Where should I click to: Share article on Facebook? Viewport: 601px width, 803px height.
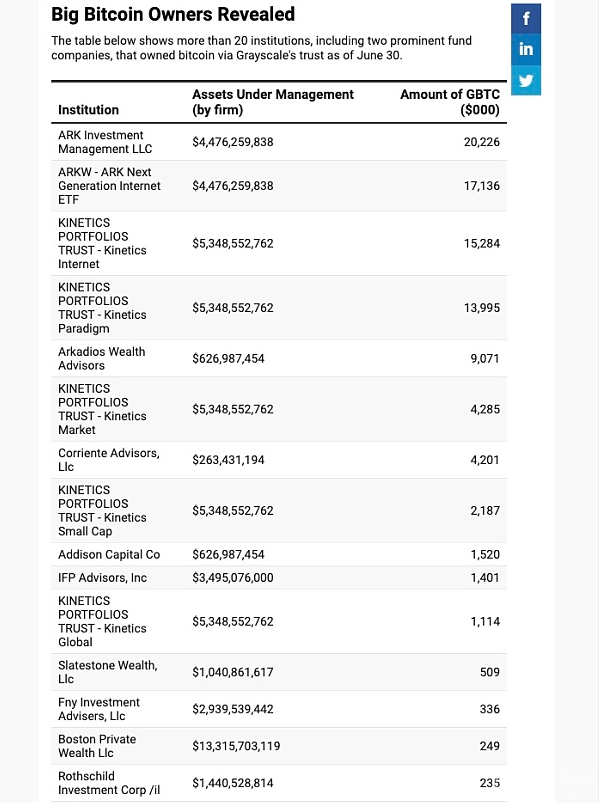pos(526,18)
